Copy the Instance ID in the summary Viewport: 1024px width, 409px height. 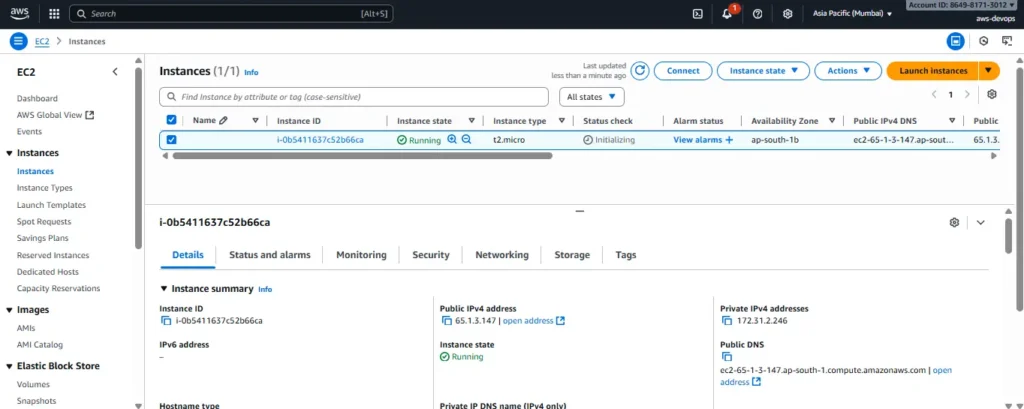[x=165, y=321]
